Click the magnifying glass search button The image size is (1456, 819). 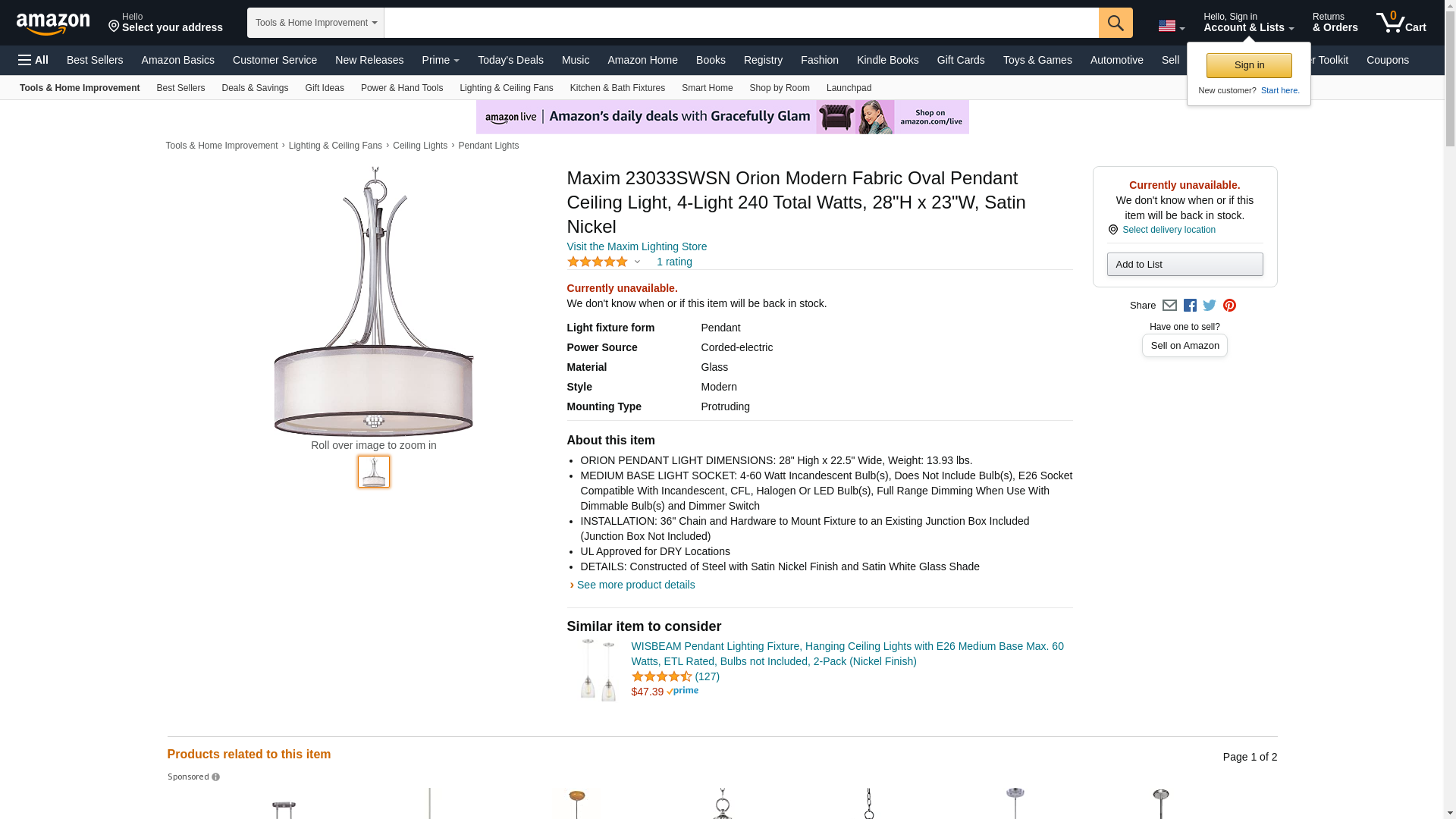point(1115,23)
